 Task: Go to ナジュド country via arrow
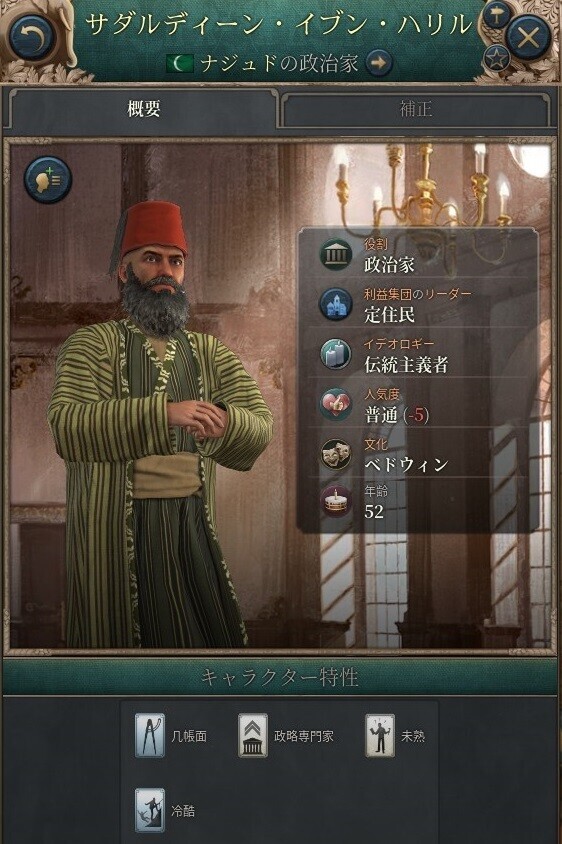(x=379, y=63)
